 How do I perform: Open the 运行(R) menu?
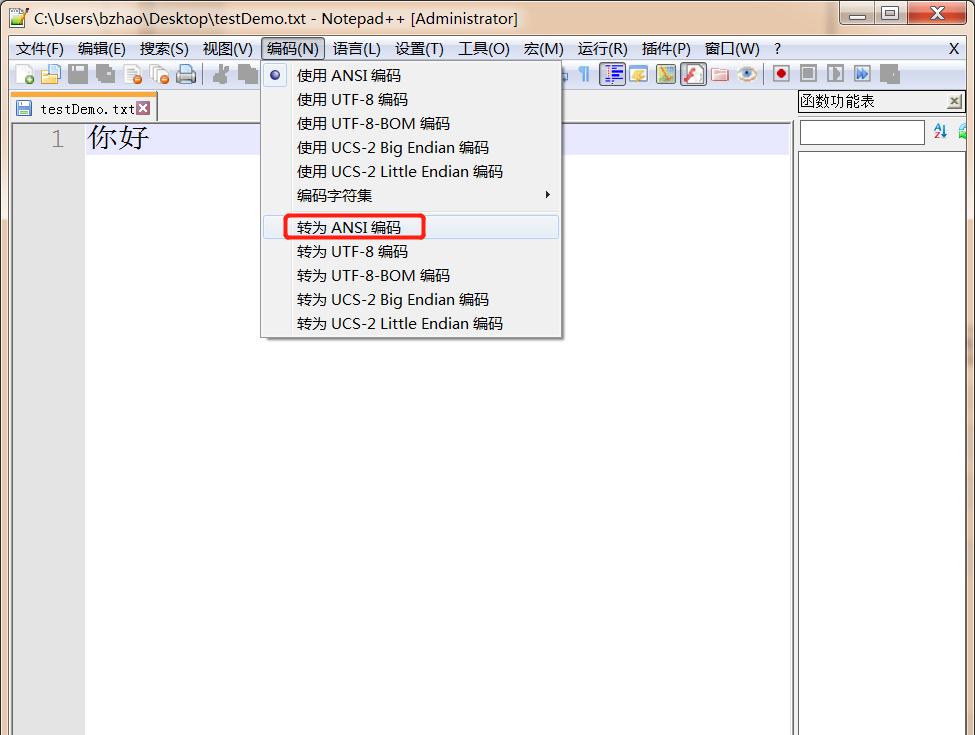click(x=603, y=49)
